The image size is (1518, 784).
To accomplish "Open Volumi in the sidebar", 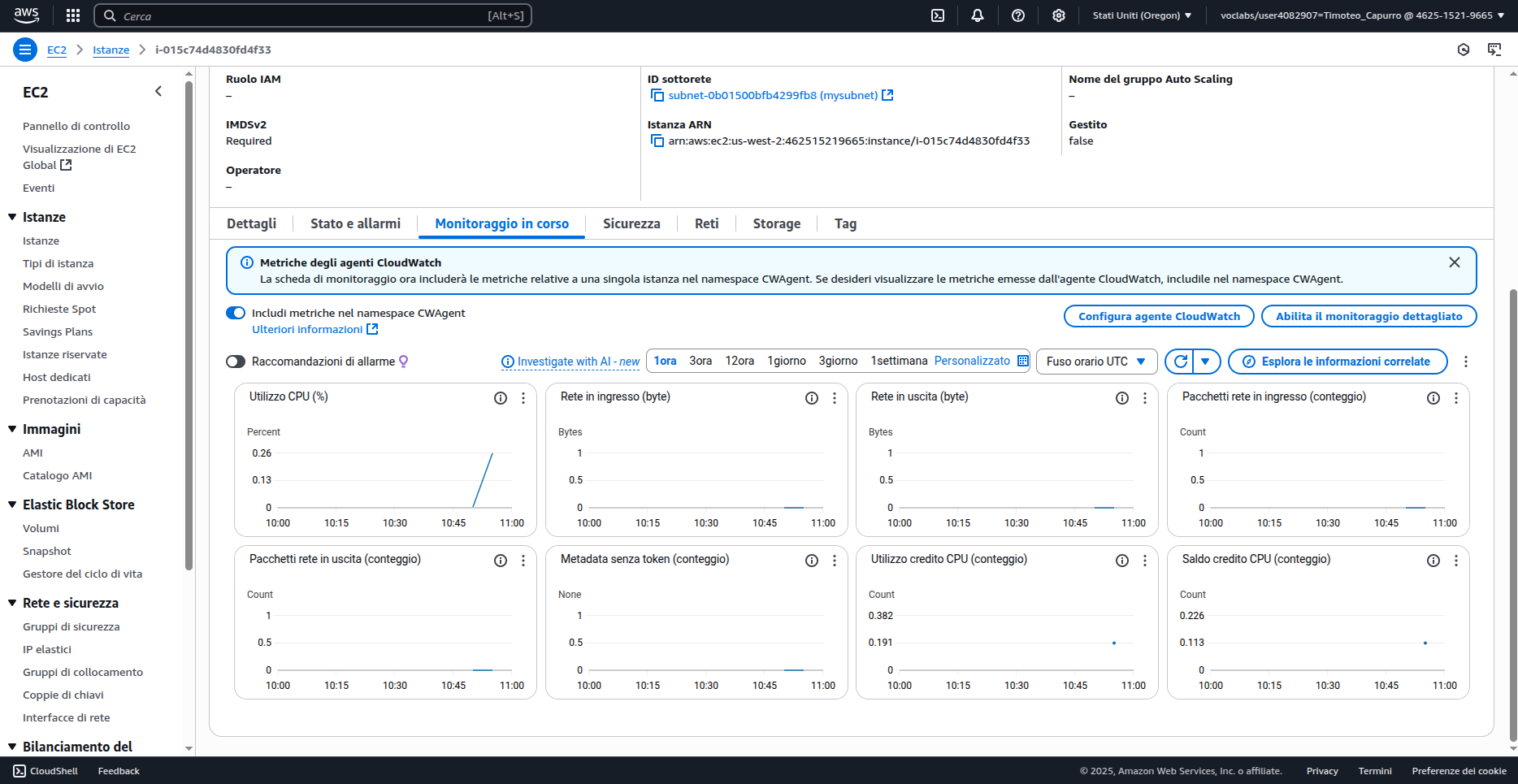I will (41, 528).
